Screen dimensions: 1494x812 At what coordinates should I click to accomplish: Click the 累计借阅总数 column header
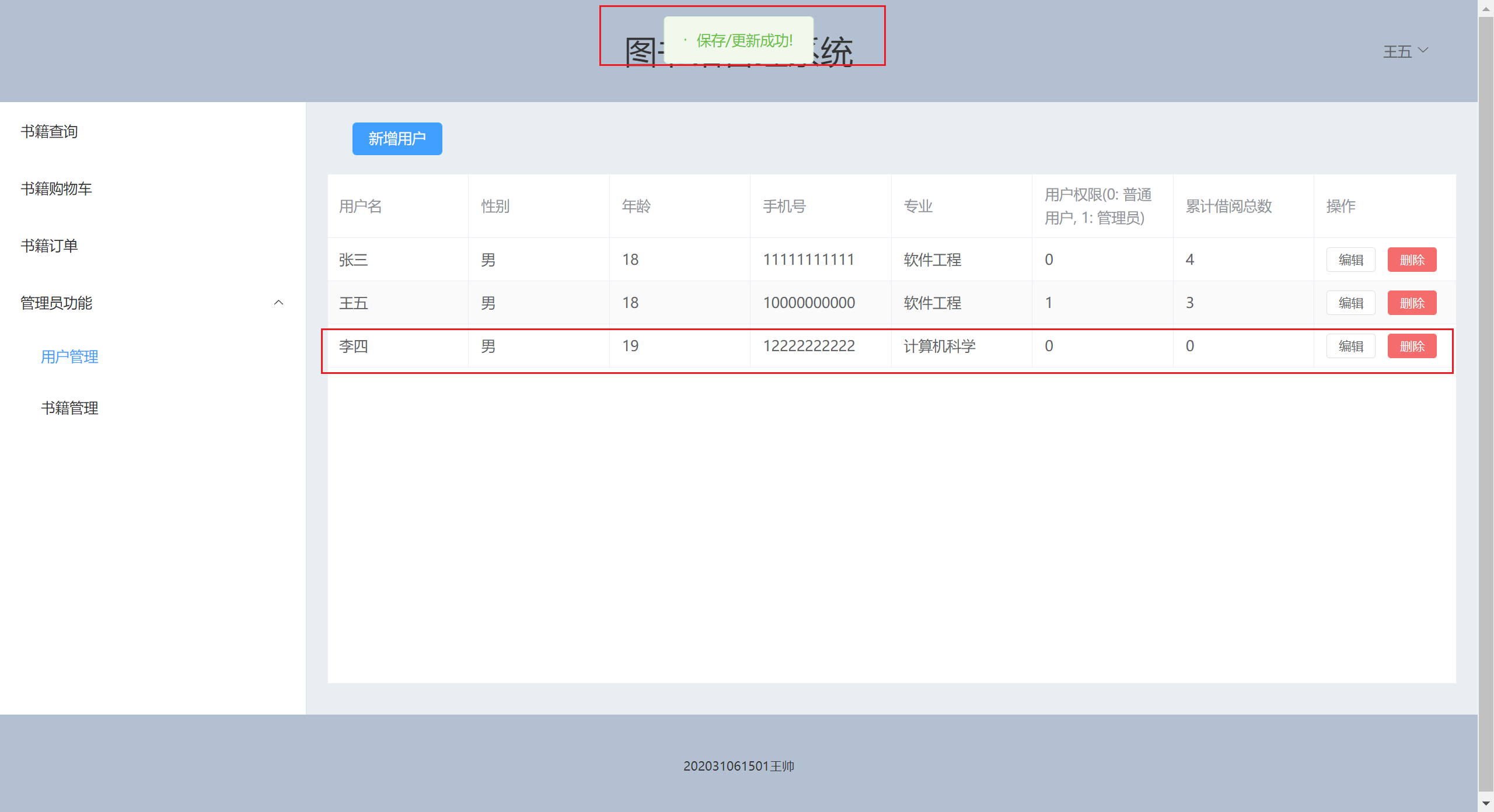1228,206
